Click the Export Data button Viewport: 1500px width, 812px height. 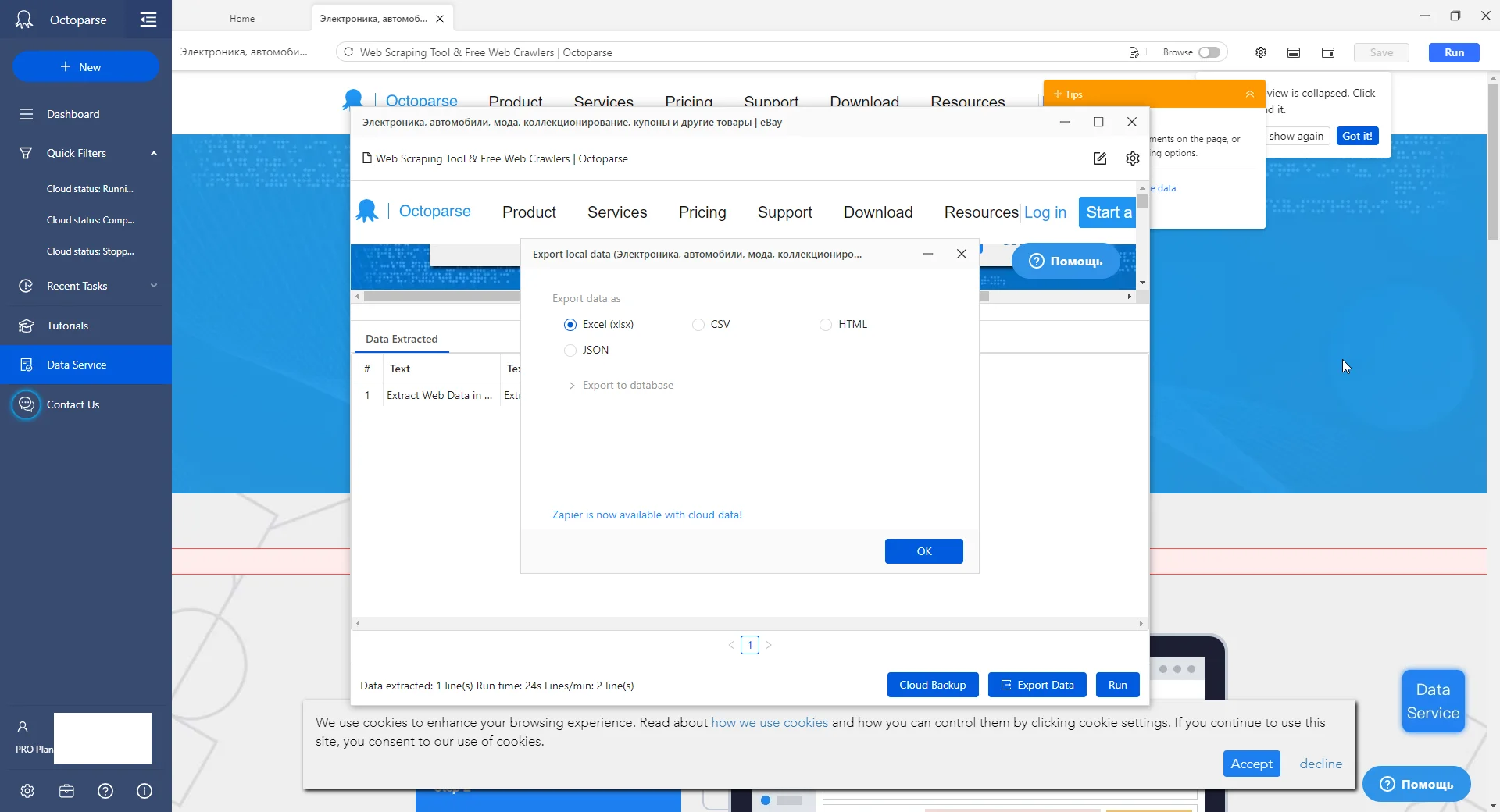(1037, 685)
